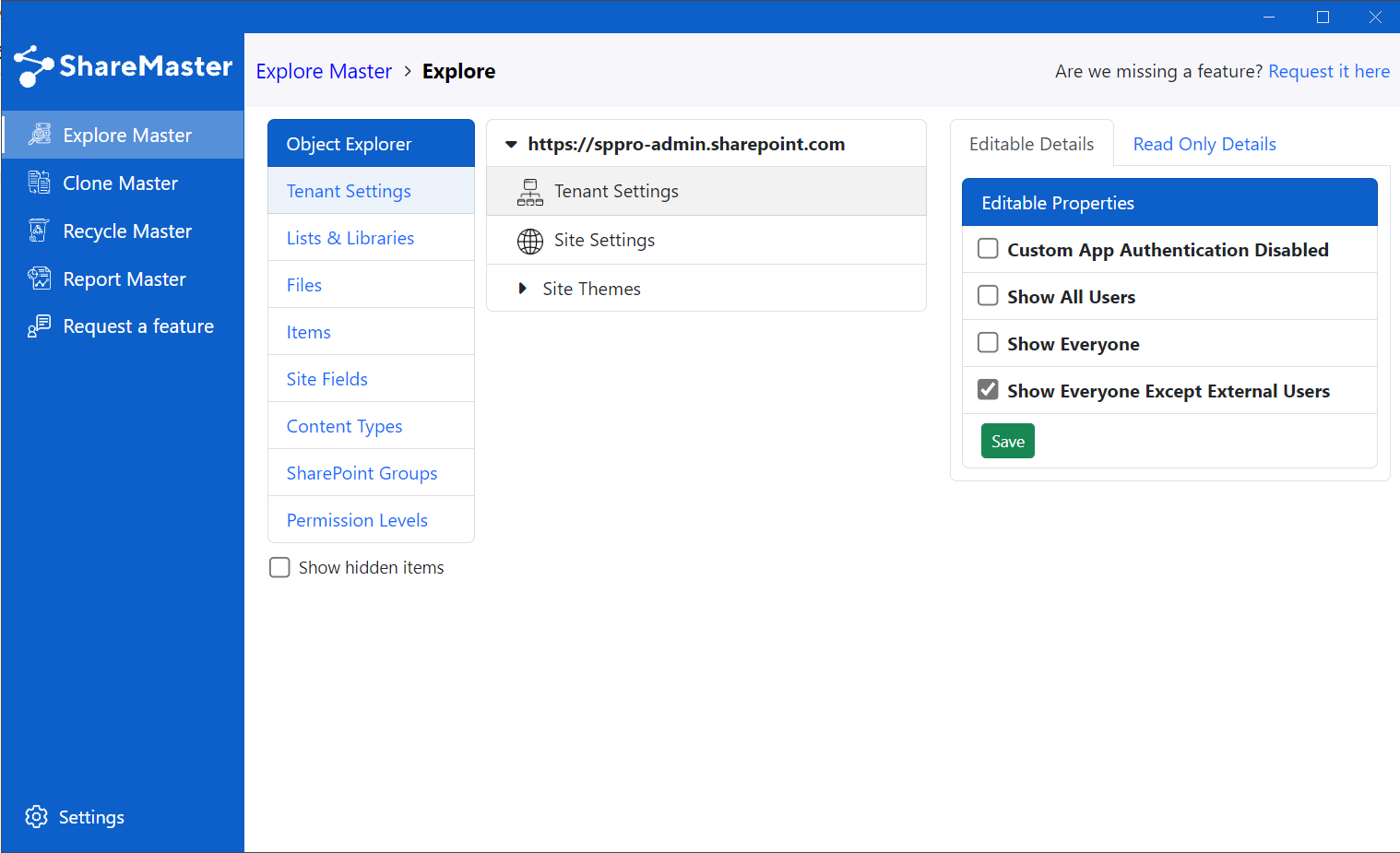This screenshot has height=853, width=1400.
Task: Click the 'Are we missing a feature?' text
Action: tap(1158, 71)
